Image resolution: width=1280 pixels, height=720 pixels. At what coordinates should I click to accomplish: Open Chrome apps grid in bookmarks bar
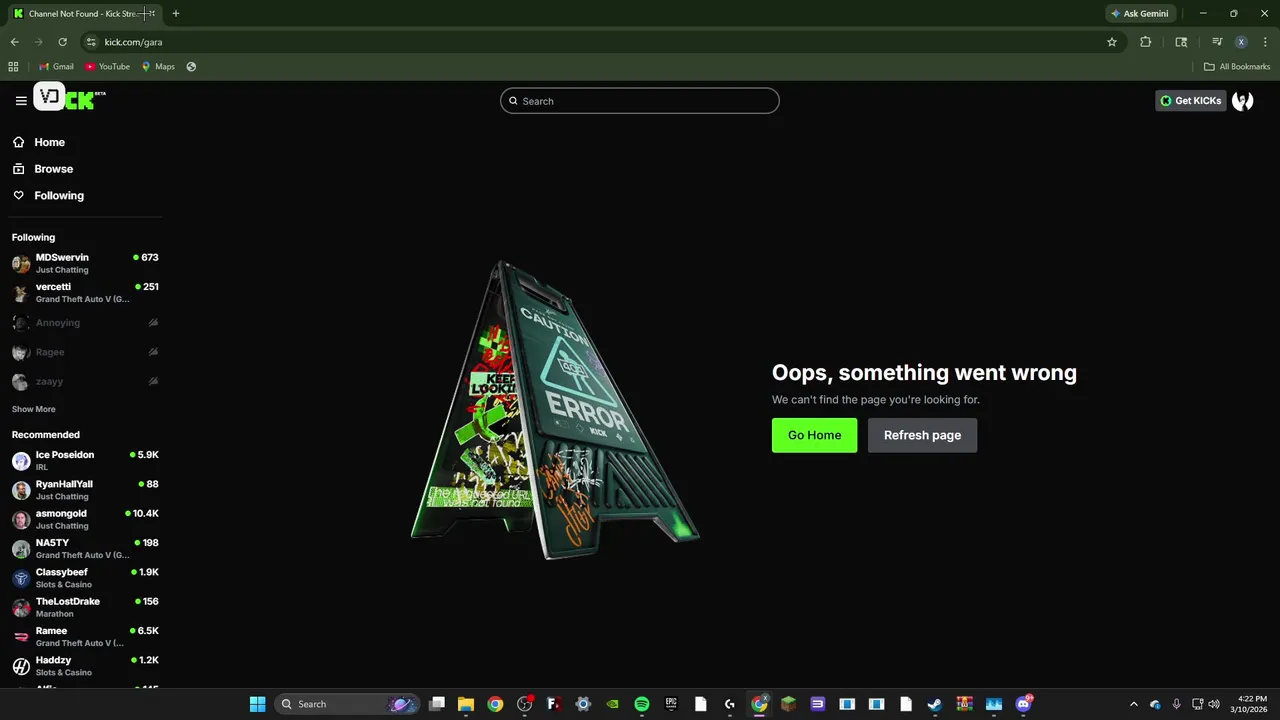point(13,67)
